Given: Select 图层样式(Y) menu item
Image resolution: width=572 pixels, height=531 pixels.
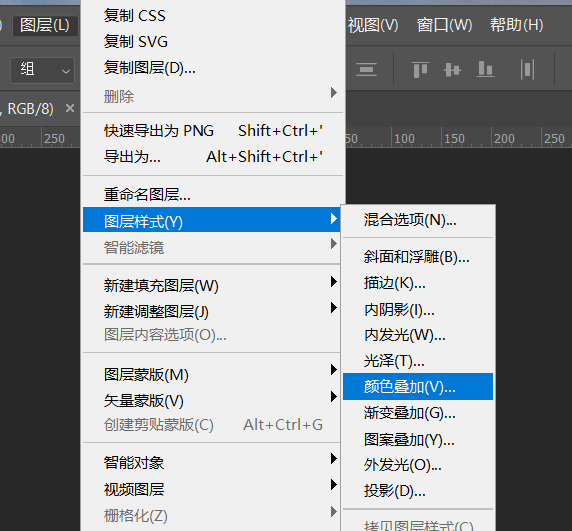Looking at the screenshot, I should point(212,220).
